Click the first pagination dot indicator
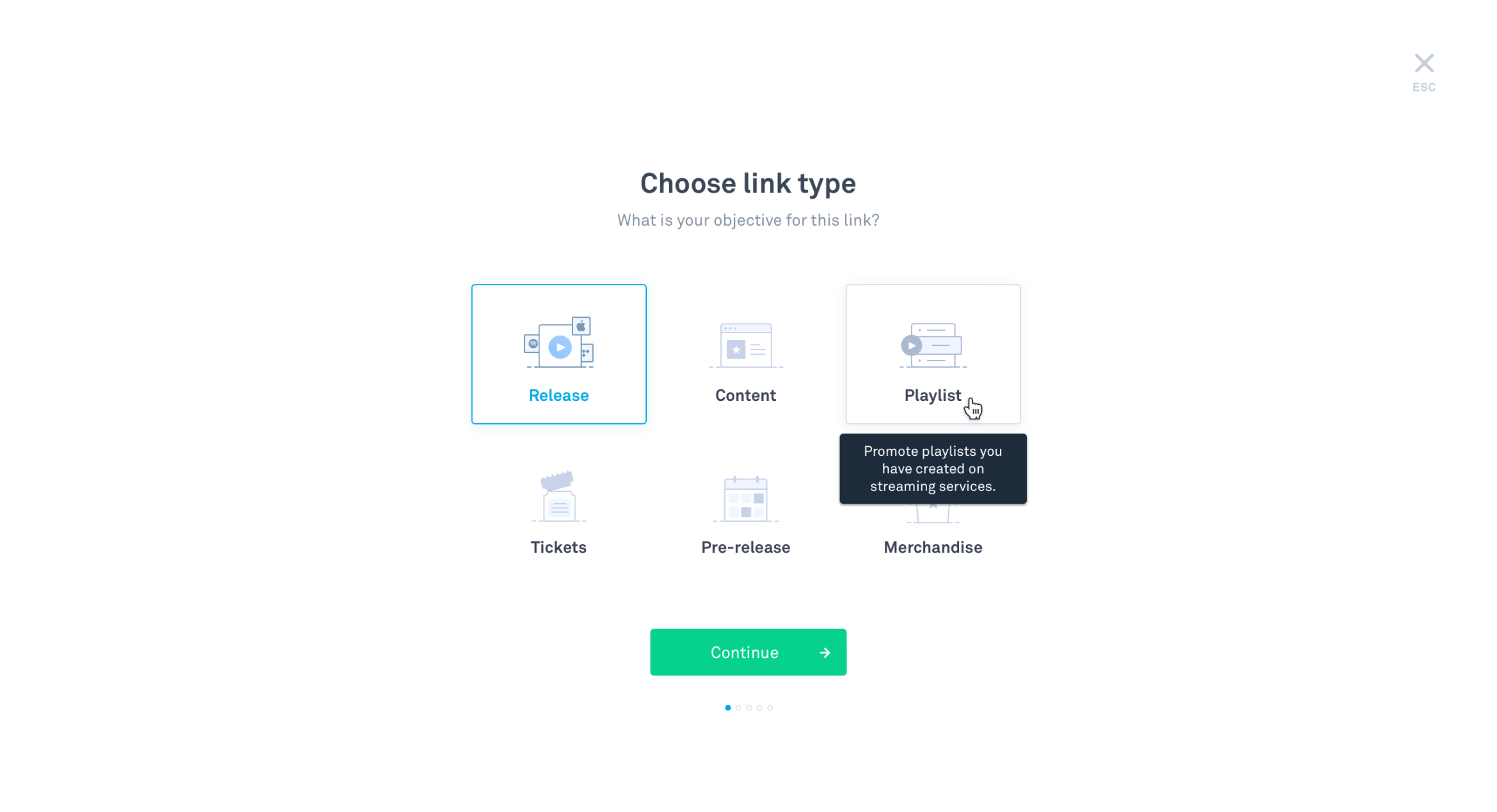The width and height of the screenshot is (1497, 812). pyautogui.click(x=728, y=708)
